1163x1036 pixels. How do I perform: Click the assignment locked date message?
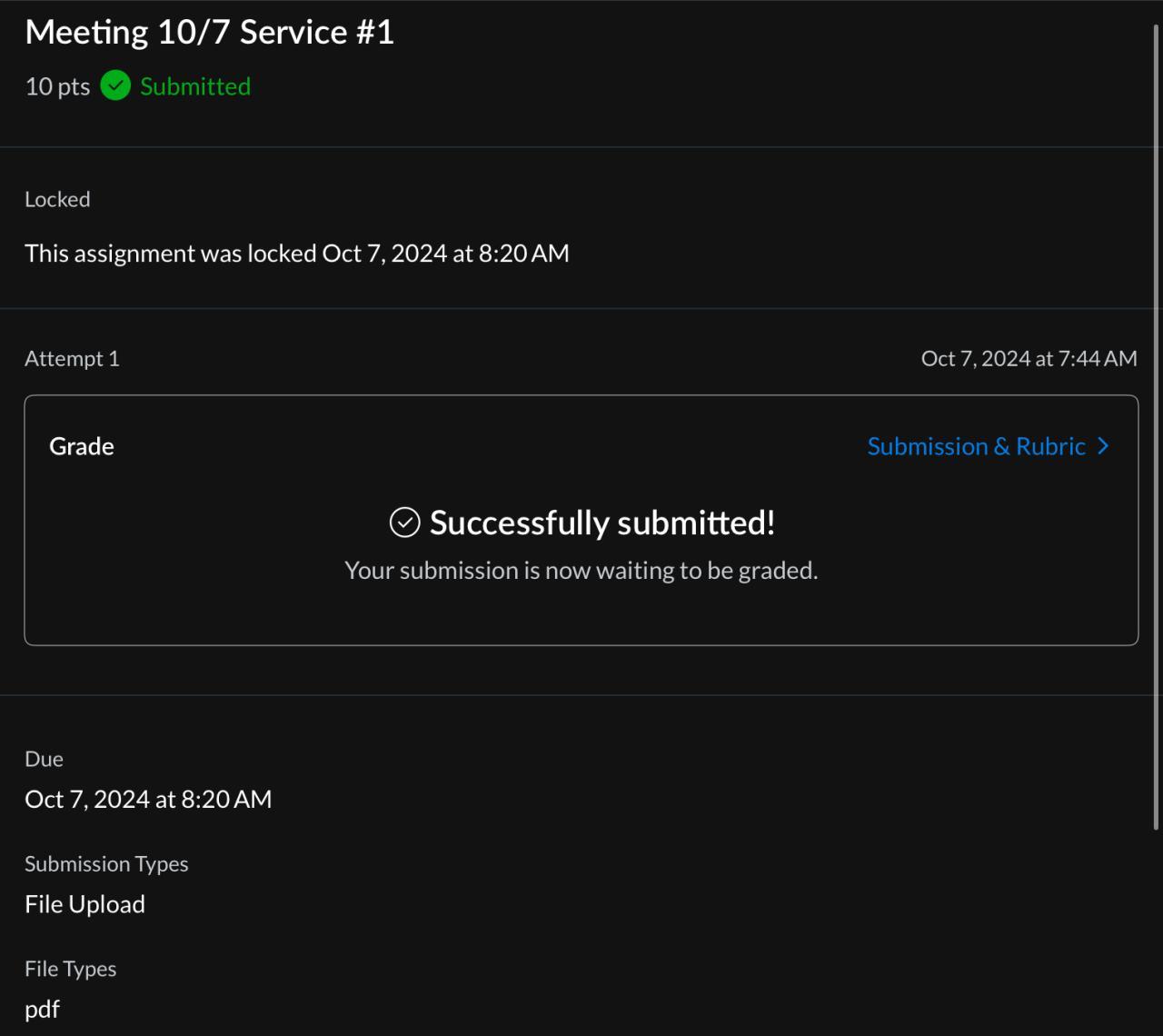tap(296, 253)
